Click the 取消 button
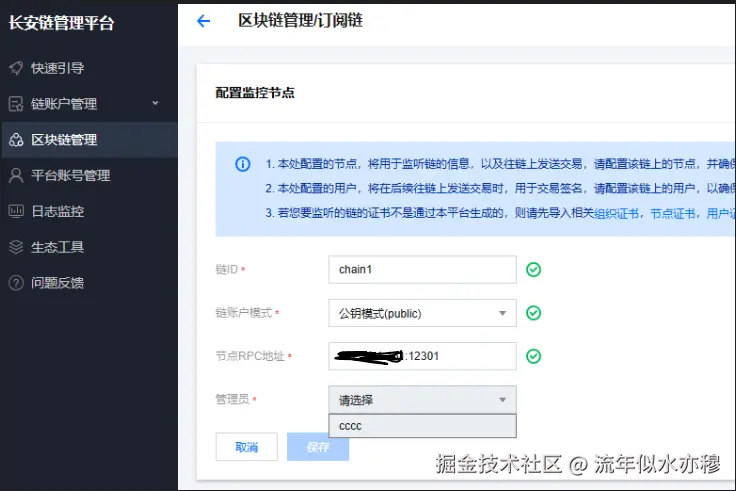 246,447
